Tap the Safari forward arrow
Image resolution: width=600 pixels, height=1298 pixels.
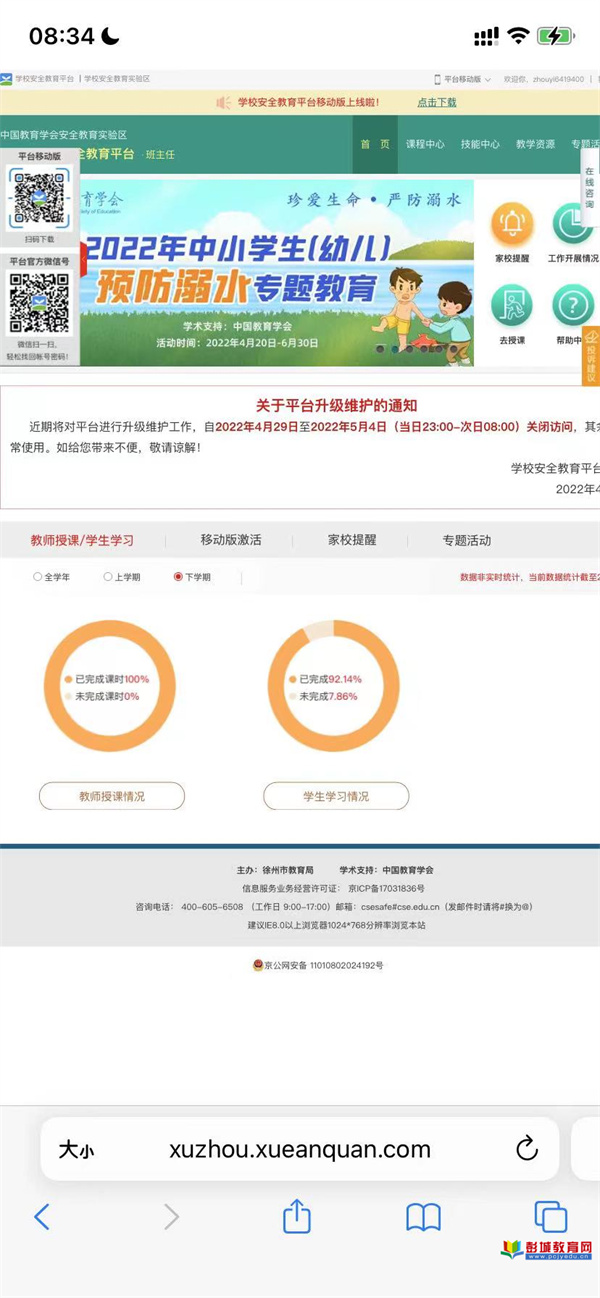click(171, 1216)
